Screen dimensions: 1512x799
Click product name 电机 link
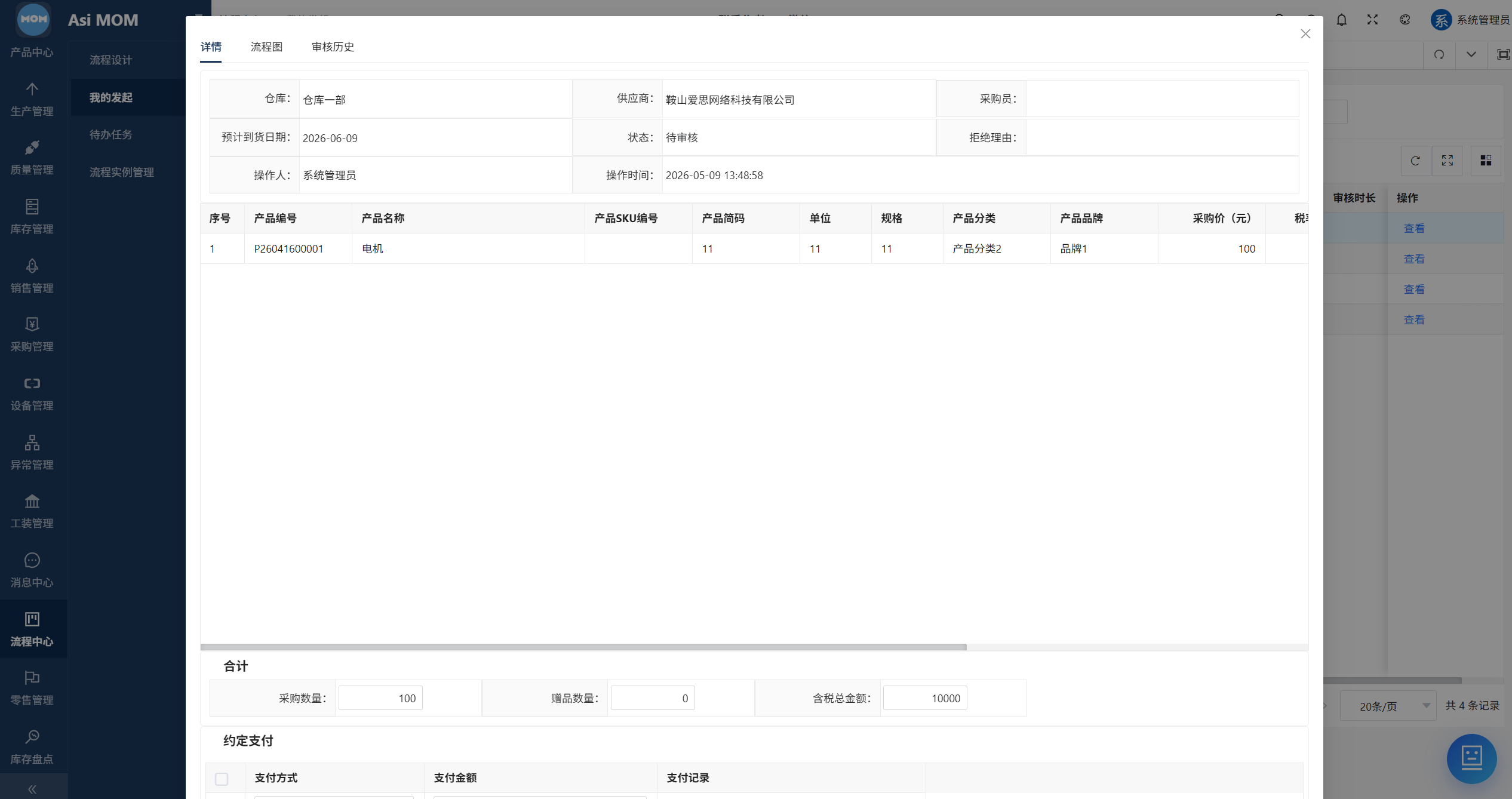tap(372, 248)
